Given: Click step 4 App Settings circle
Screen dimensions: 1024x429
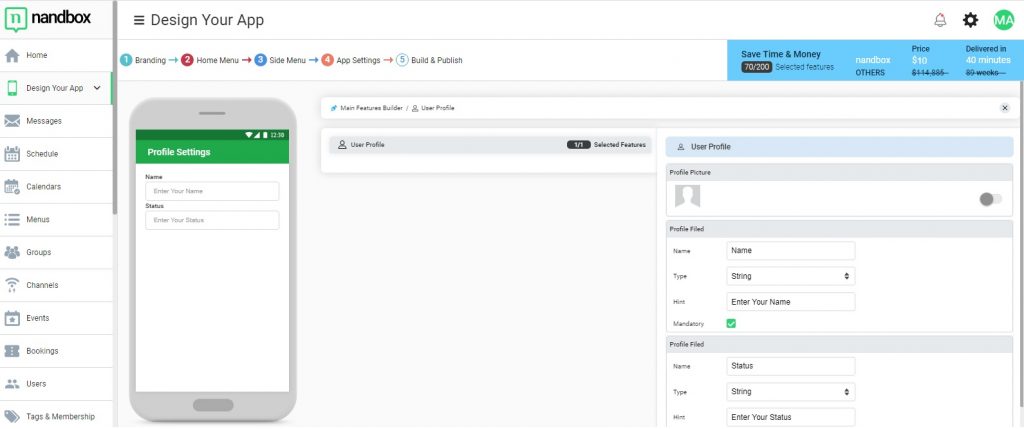Looking at the screenshot, I should pos(327,60).
